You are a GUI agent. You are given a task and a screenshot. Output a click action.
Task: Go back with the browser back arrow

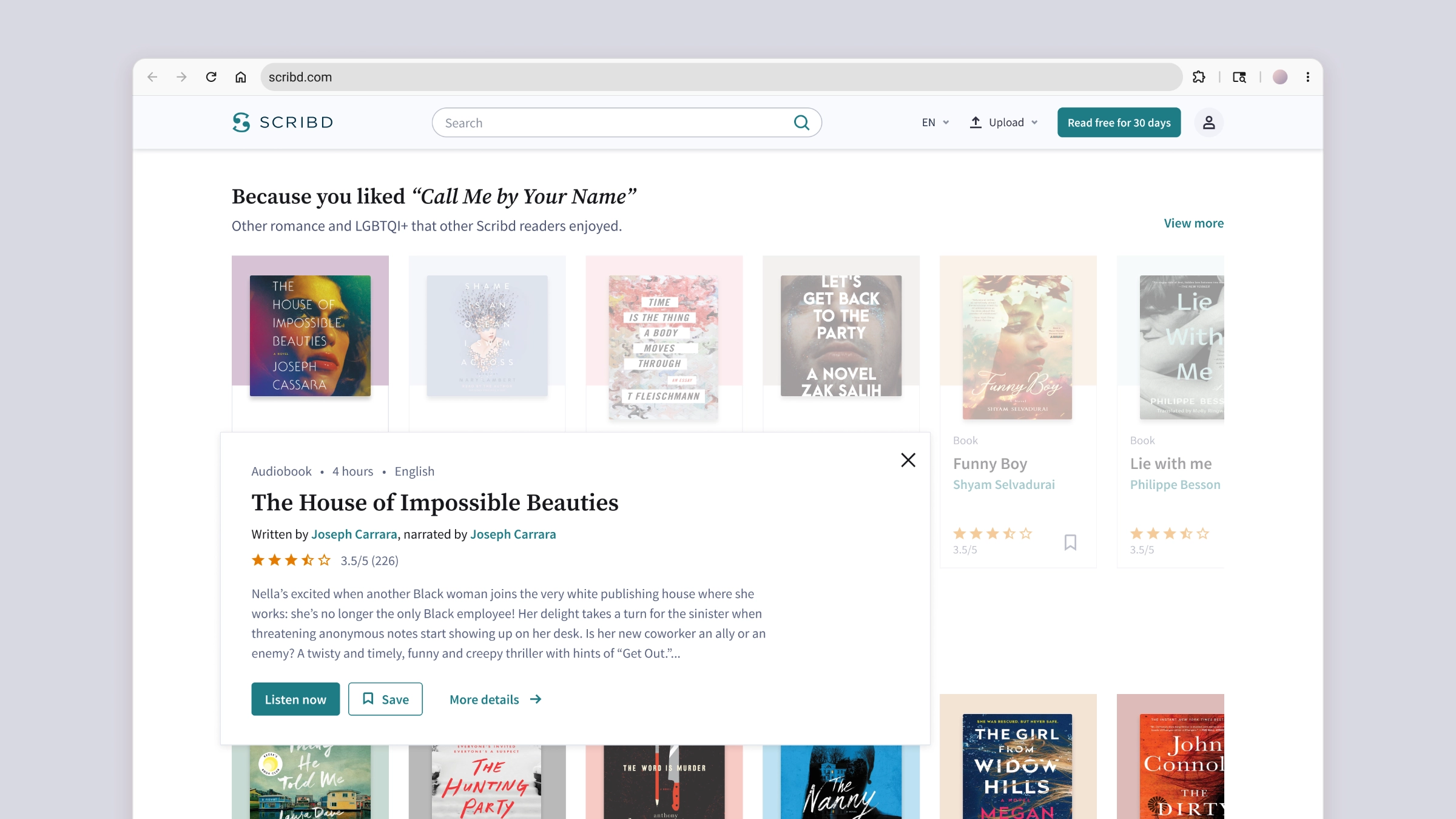tap(152, 77)
